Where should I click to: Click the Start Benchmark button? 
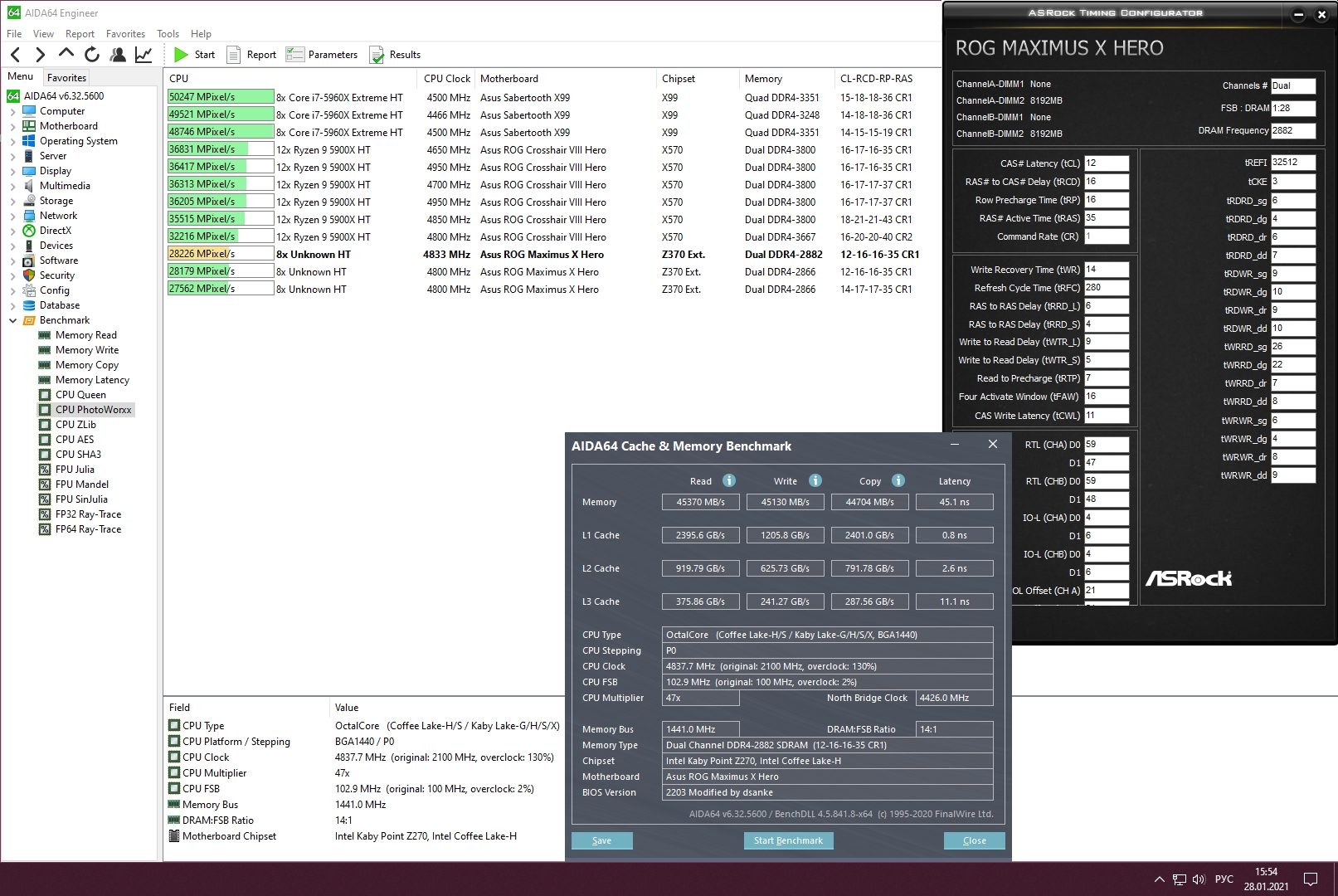click(x=788, y=840)
